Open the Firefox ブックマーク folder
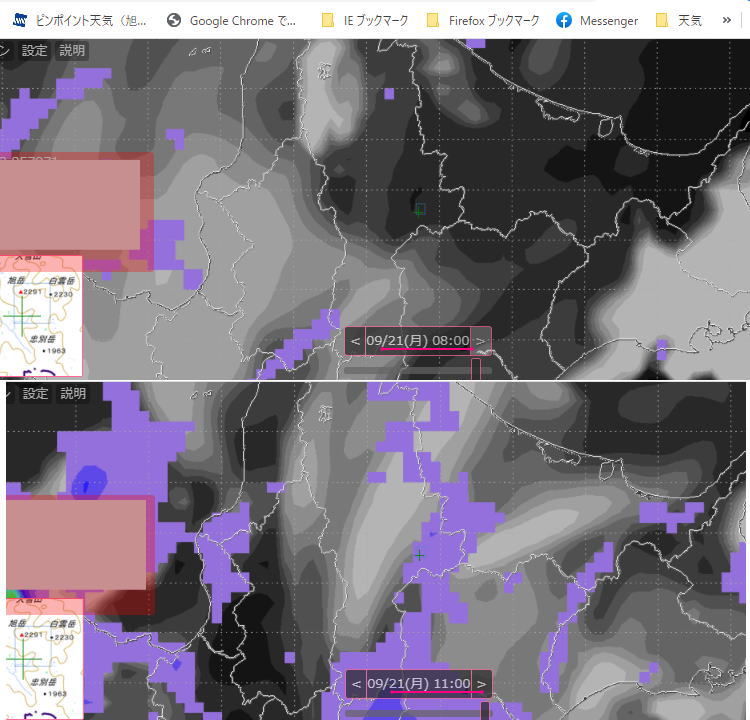750x720 pixels. pos(482,20)
